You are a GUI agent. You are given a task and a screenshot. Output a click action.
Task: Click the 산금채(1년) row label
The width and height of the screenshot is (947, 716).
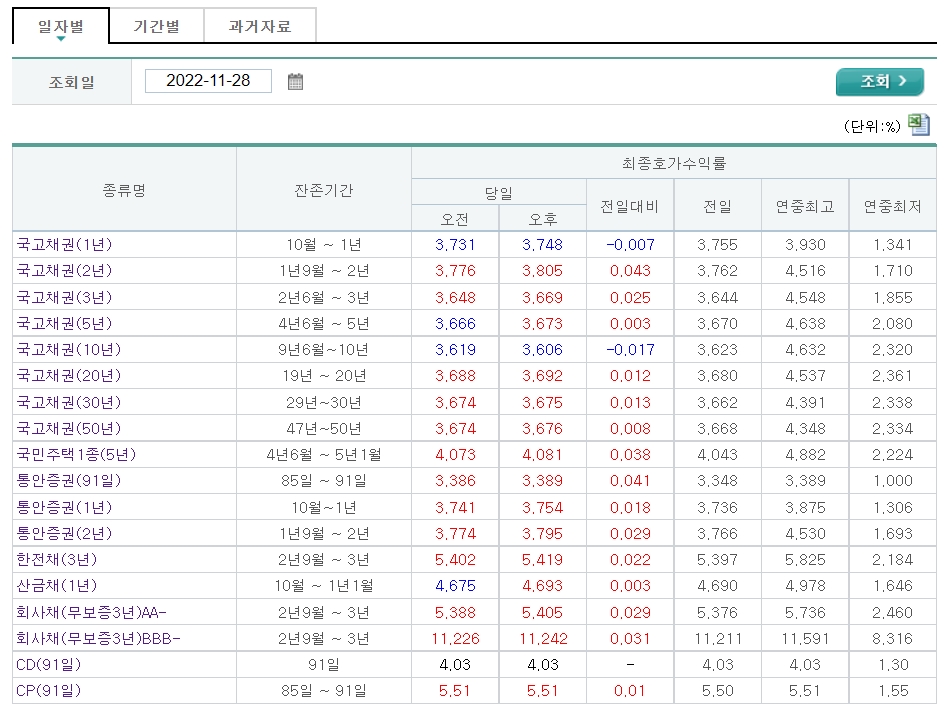(x=57, y=583)
